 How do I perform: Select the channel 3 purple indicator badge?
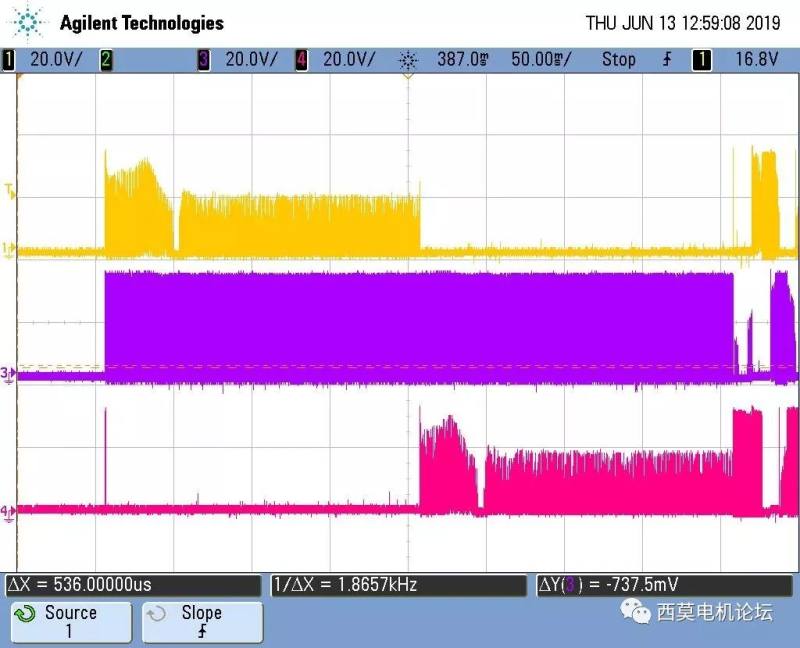pyautogui.click(x=204, y=60)
